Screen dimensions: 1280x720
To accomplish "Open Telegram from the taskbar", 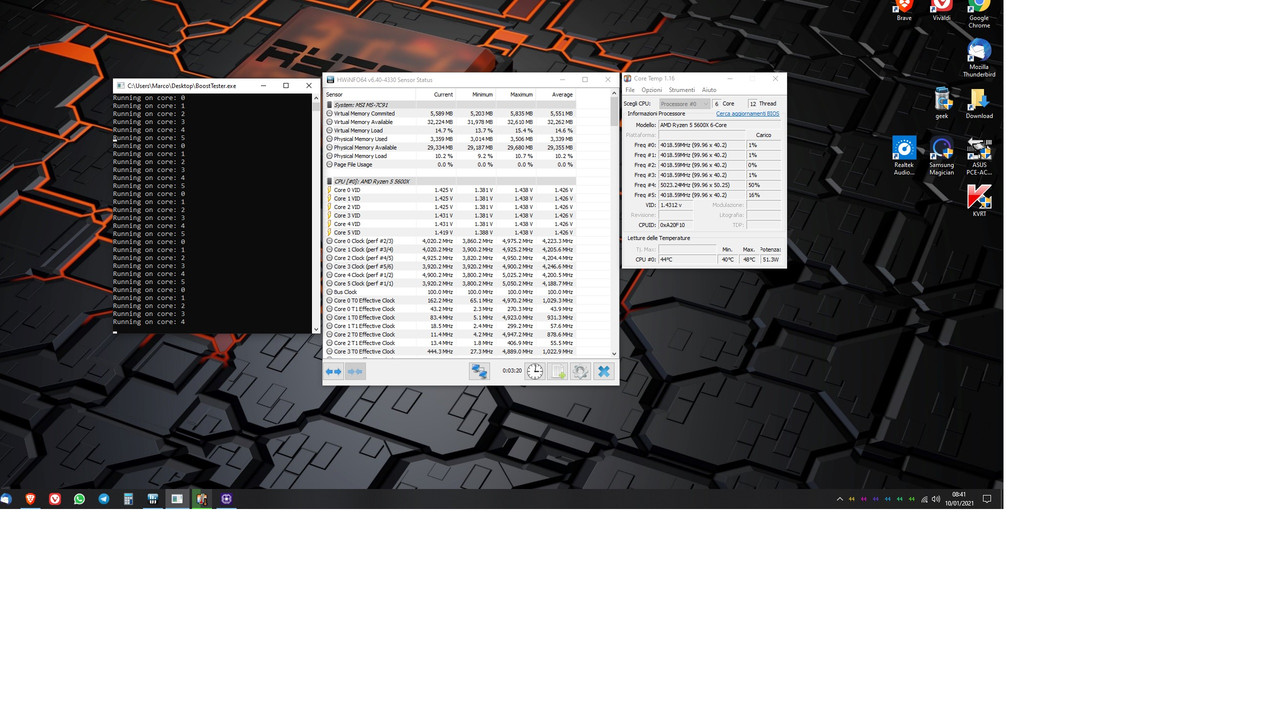I will pyautogui.click(x=103, y=498).
